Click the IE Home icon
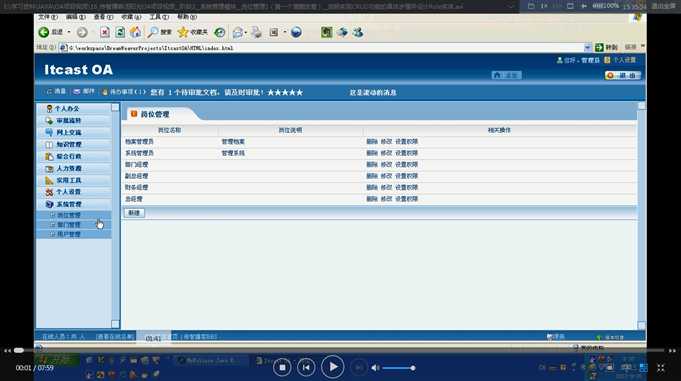Viewport: 681px width, 381px height. tap(136, 32)
